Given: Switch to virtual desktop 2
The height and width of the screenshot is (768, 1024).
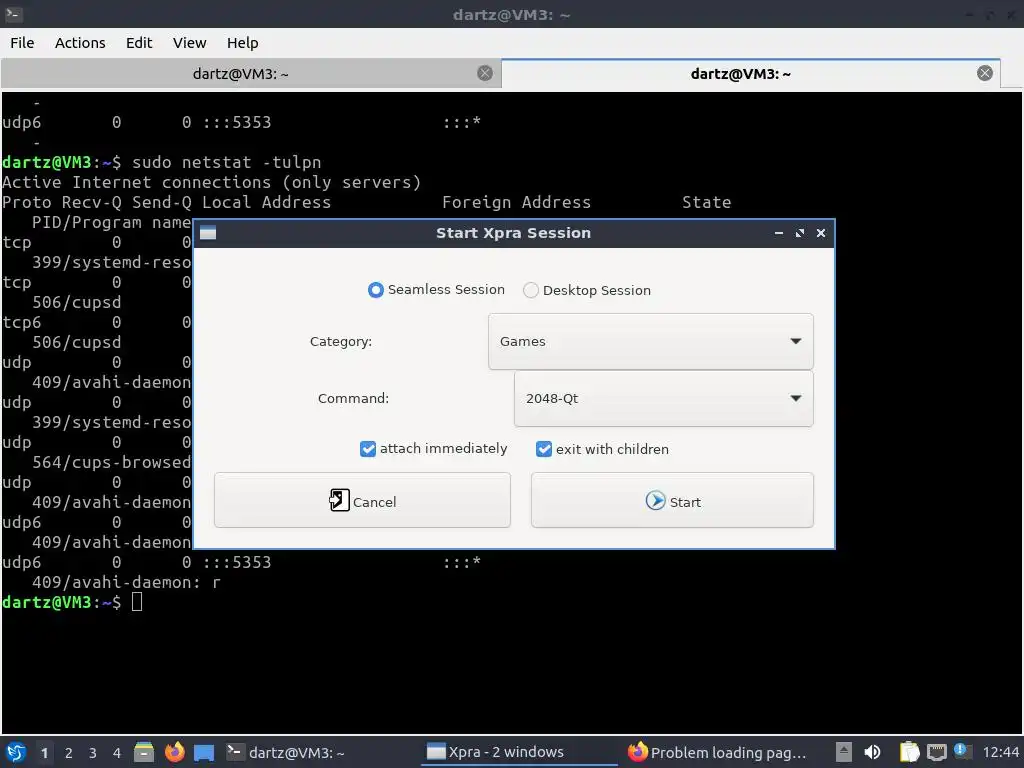Looking at the screenshot, I should (68, 753).
